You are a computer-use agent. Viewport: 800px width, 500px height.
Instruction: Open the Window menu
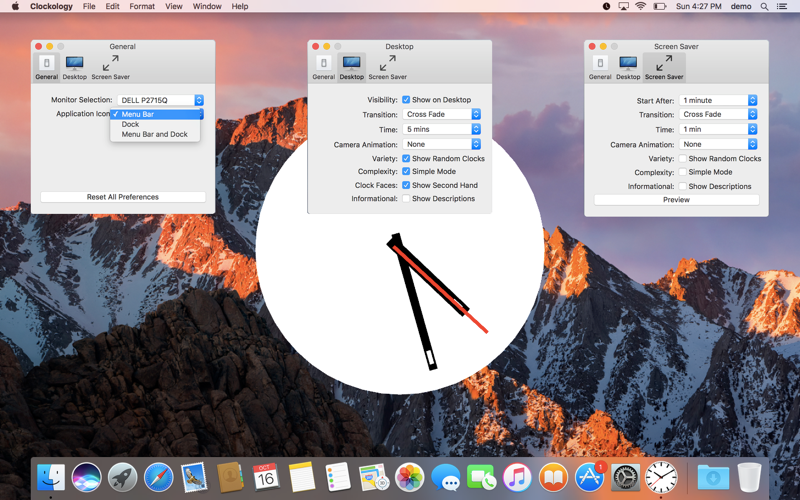coord(207,6)
